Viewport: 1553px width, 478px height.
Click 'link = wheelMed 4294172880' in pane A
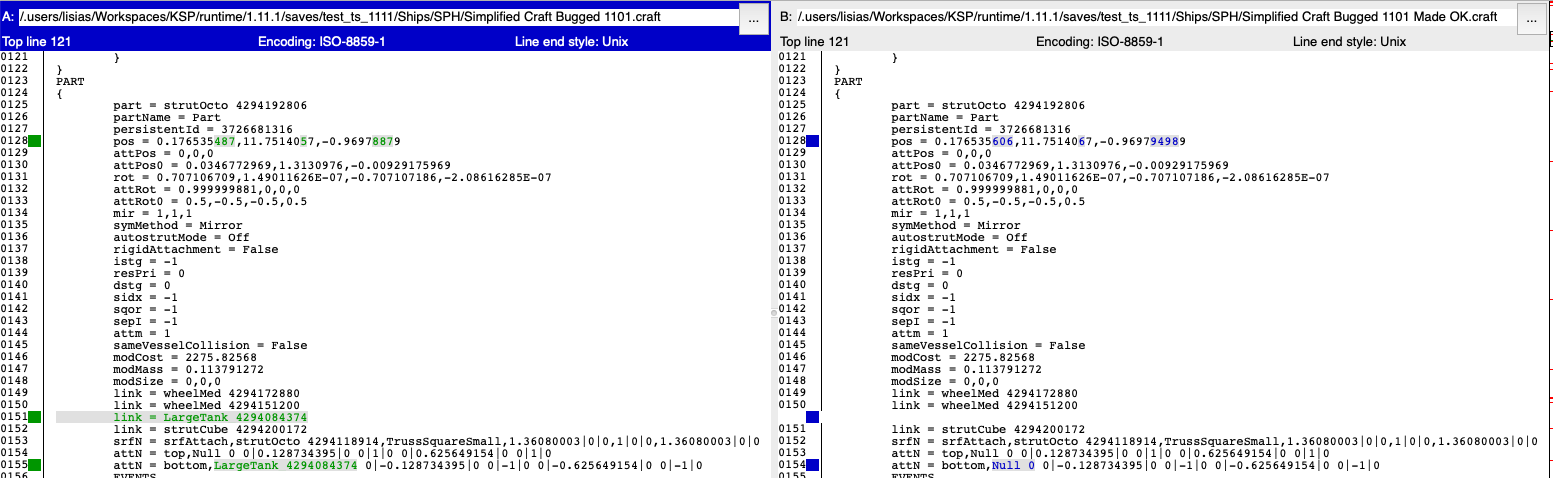click(206, 393)
